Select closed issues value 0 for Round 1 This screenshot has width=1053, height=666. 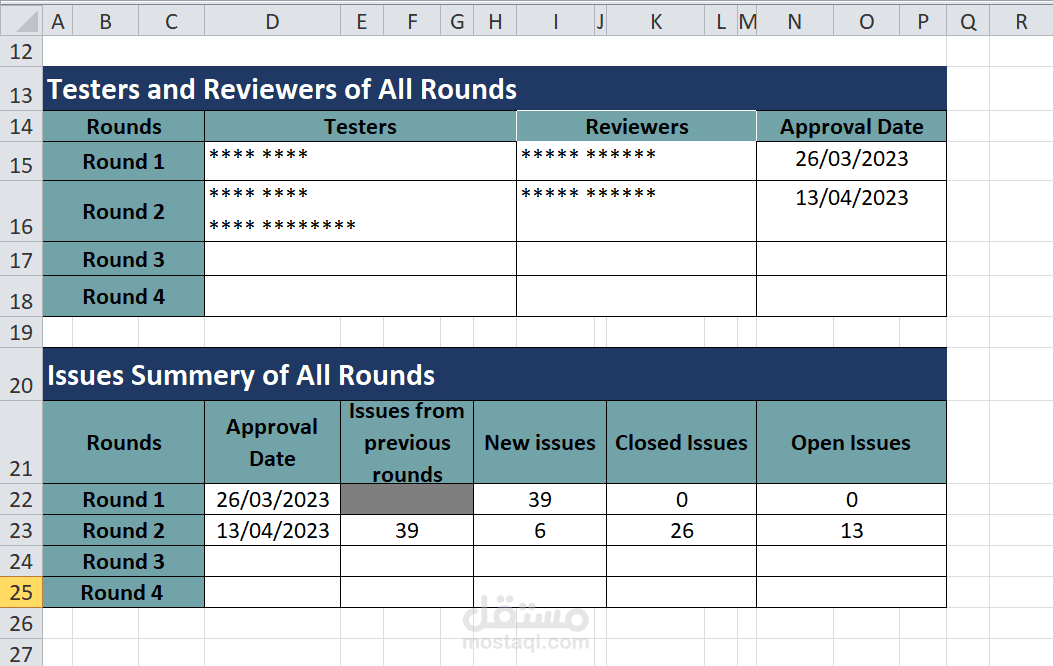(x=682, y=500)
